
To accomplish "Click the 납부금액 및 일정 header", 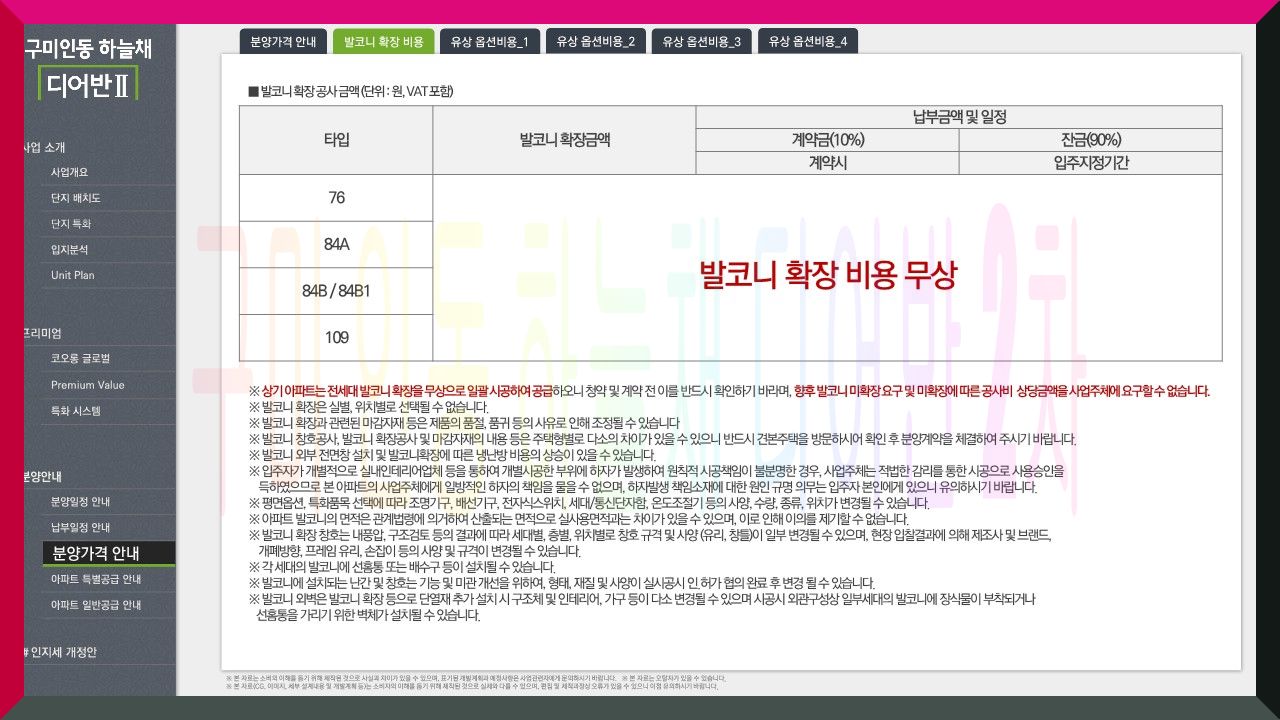I will click(x=959, y=117).
